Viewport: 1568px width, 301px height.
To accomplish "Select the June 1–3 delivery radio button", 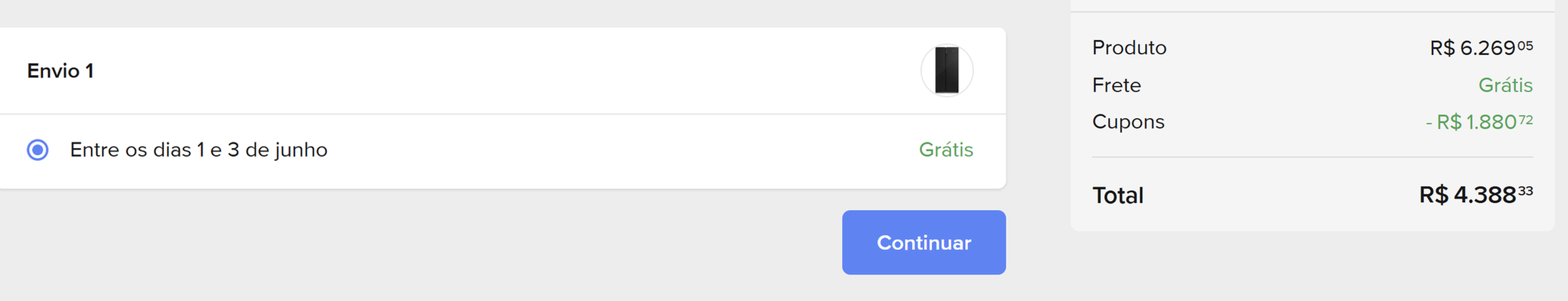I will click(38, 149).
